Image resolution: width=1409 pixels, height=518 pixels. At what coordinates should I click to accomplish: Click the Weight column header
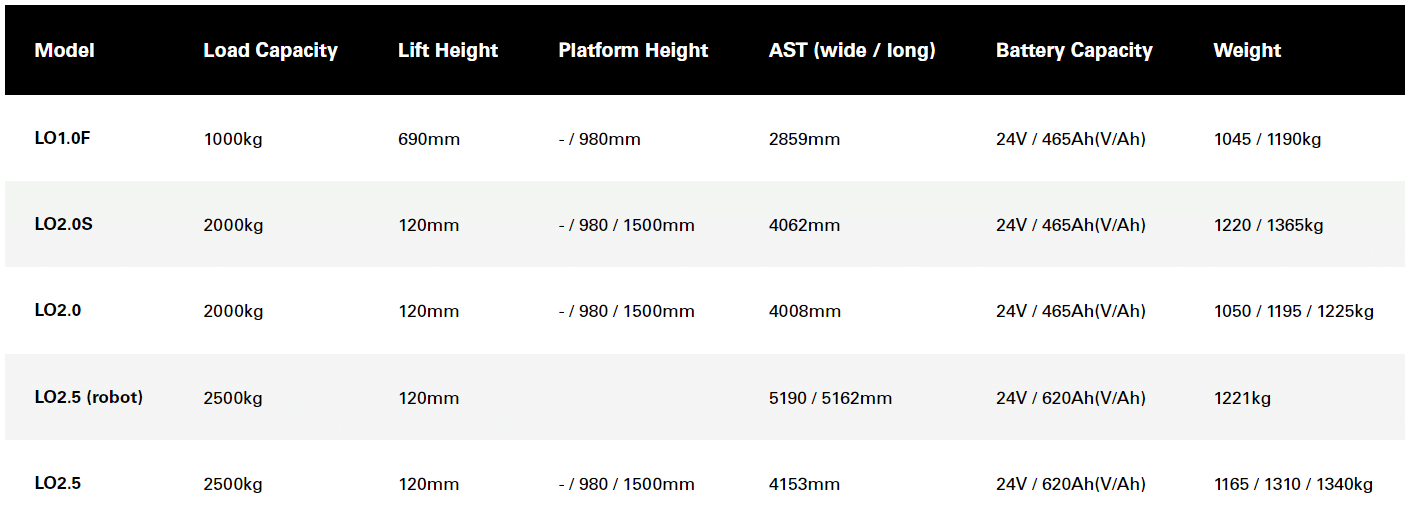click(x=1247, y=50)
